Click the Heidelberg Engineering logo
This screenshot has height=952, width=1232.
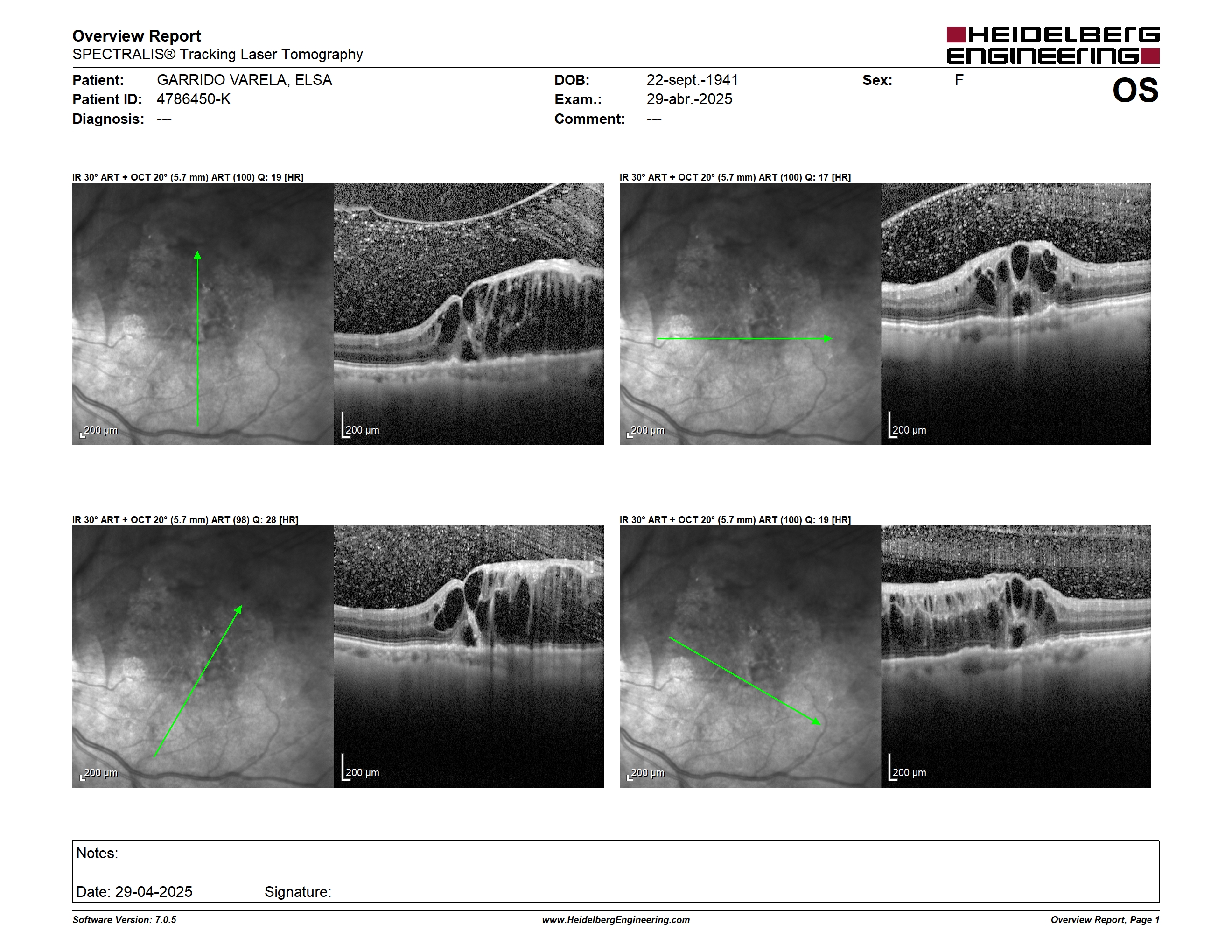(x=1053, y=45)
